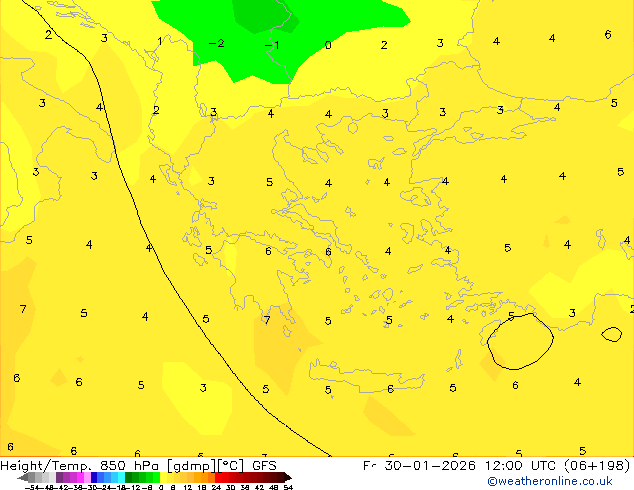634x490 pixels.
Task: Click the -1 temperature value on the map
Action: [272, 44]
